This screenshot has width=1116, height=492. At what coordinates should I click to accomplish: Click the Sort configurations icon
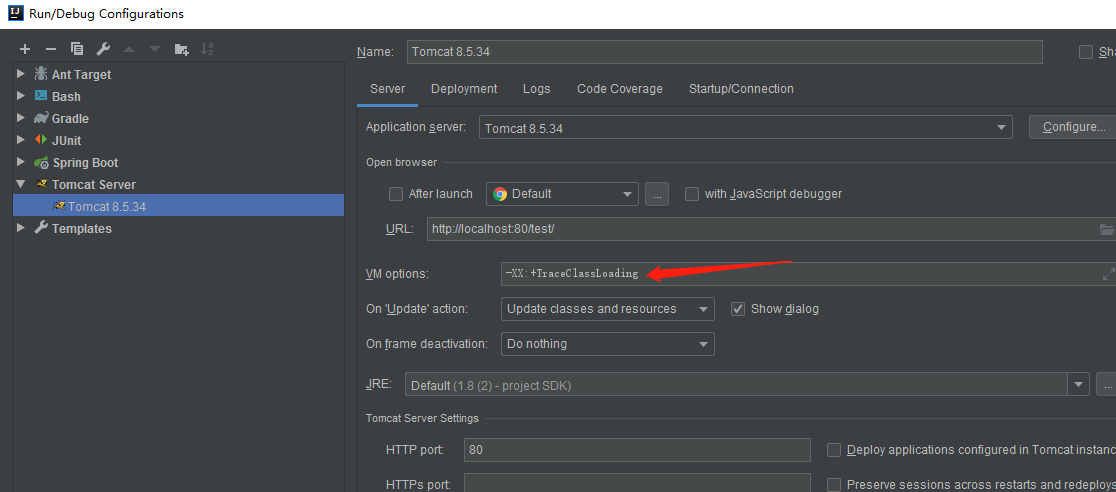pyautogui.click(x=207, y=49)
